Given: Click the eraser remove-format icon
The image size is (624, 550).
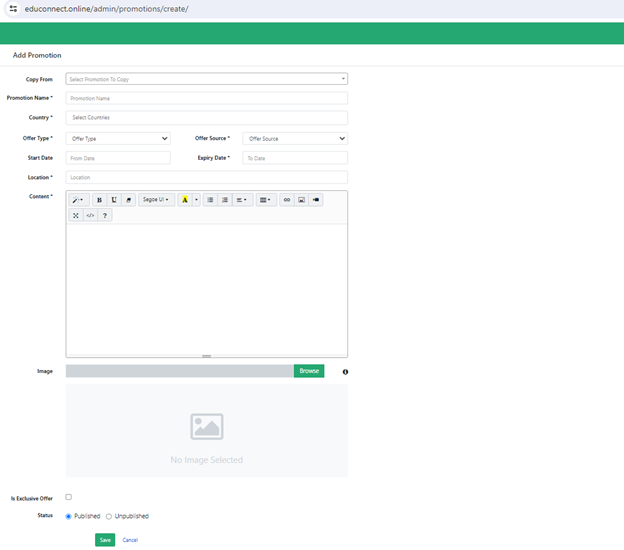Looking at the screenshot, I should (128, 200).
